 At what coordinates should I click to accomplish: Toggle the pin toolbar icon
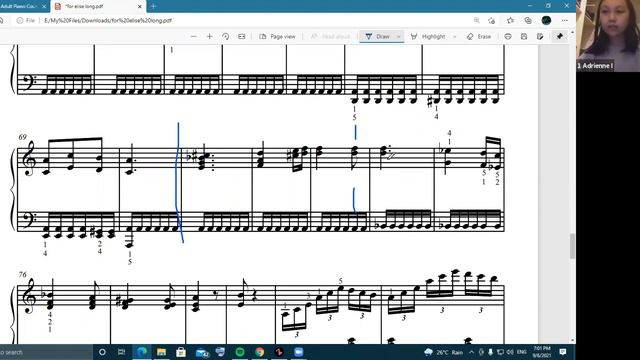pos(560,36)
